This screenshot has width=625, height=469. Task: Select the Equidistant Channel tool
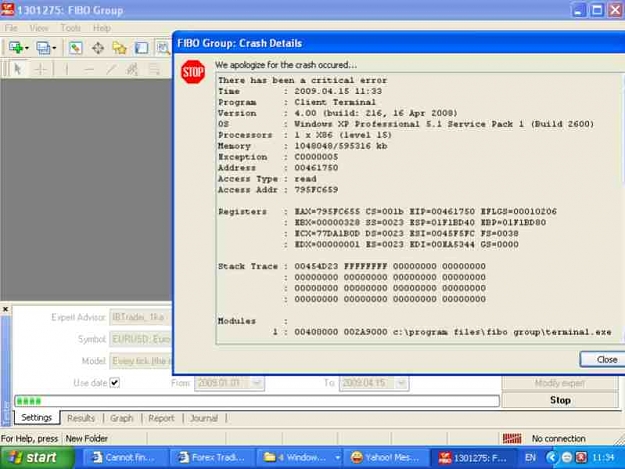pyautogui.click(x=132, y=69)
